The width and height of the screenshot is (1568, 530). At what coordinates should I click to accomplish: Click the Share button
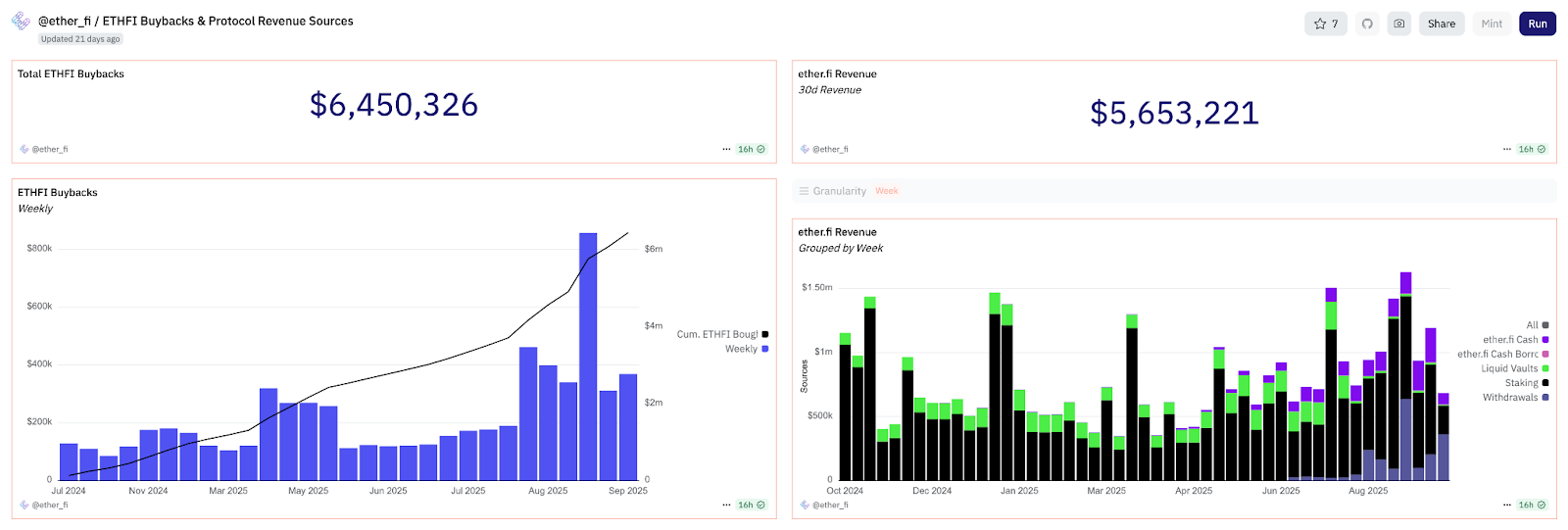pyautogui.click(x=1441, y=24)
